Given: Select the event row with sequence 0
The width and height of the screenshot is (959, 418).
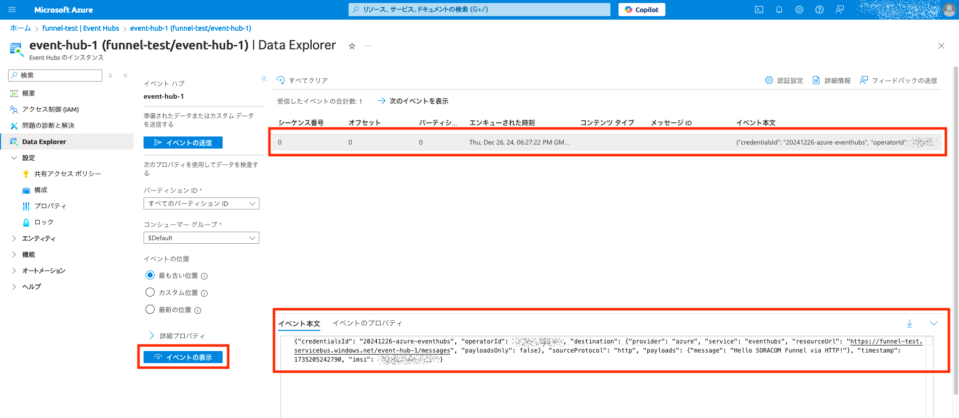Looking at the screenshot, I should click(609, 142).
